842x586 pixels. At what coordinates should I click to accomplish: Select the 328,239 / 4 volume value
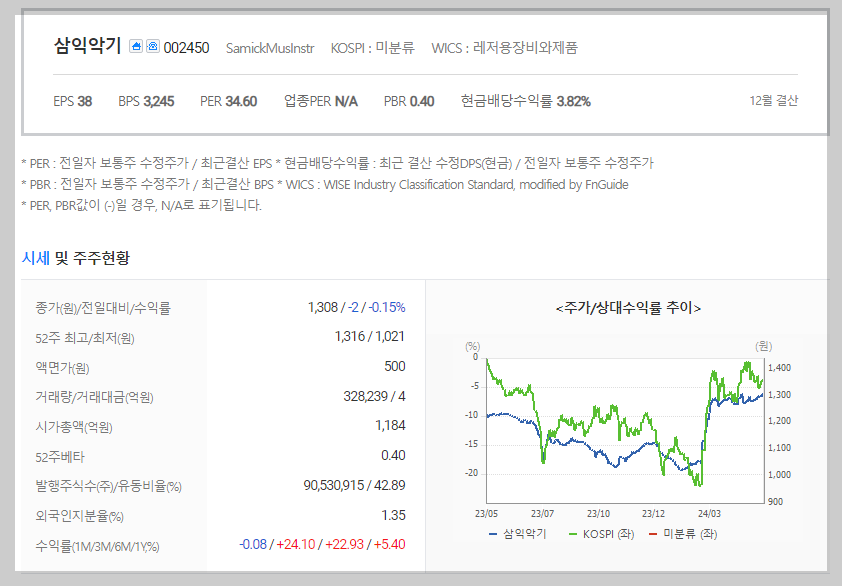click(x=374, y=396)
